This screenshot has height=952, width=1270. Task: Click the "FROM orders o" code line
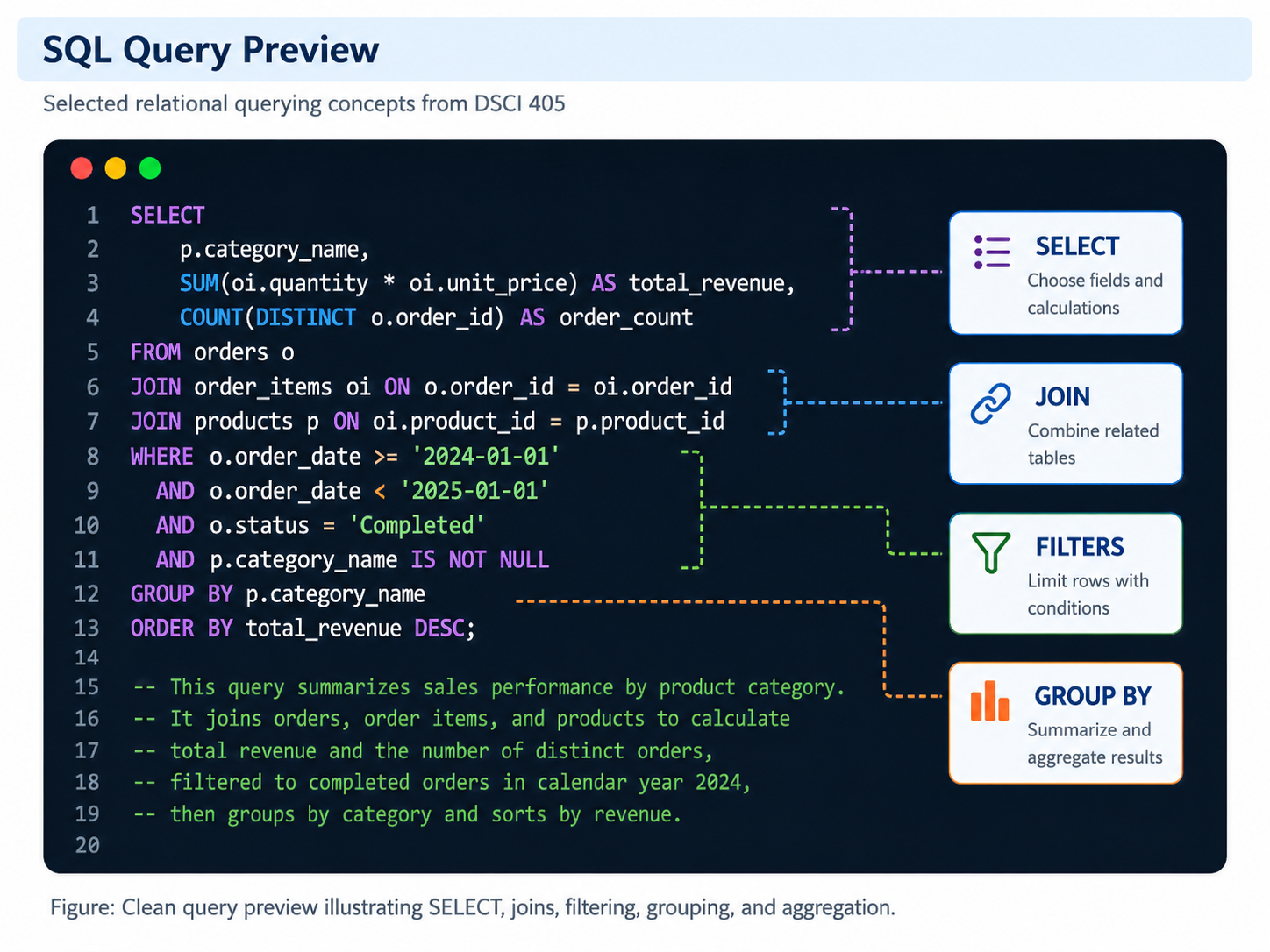[212, 352]
